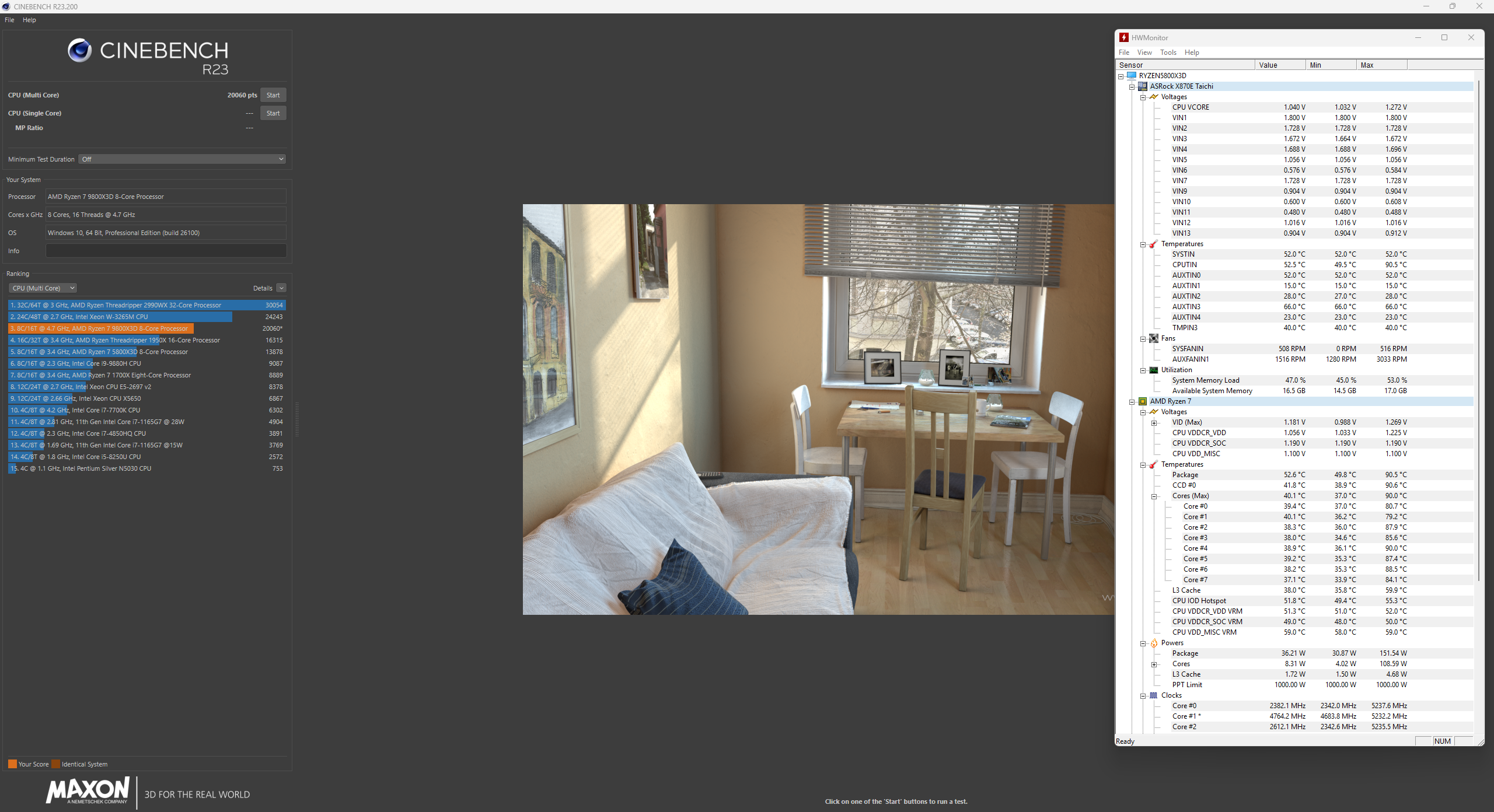Click the Powers section flame icon

point(1154,643)
